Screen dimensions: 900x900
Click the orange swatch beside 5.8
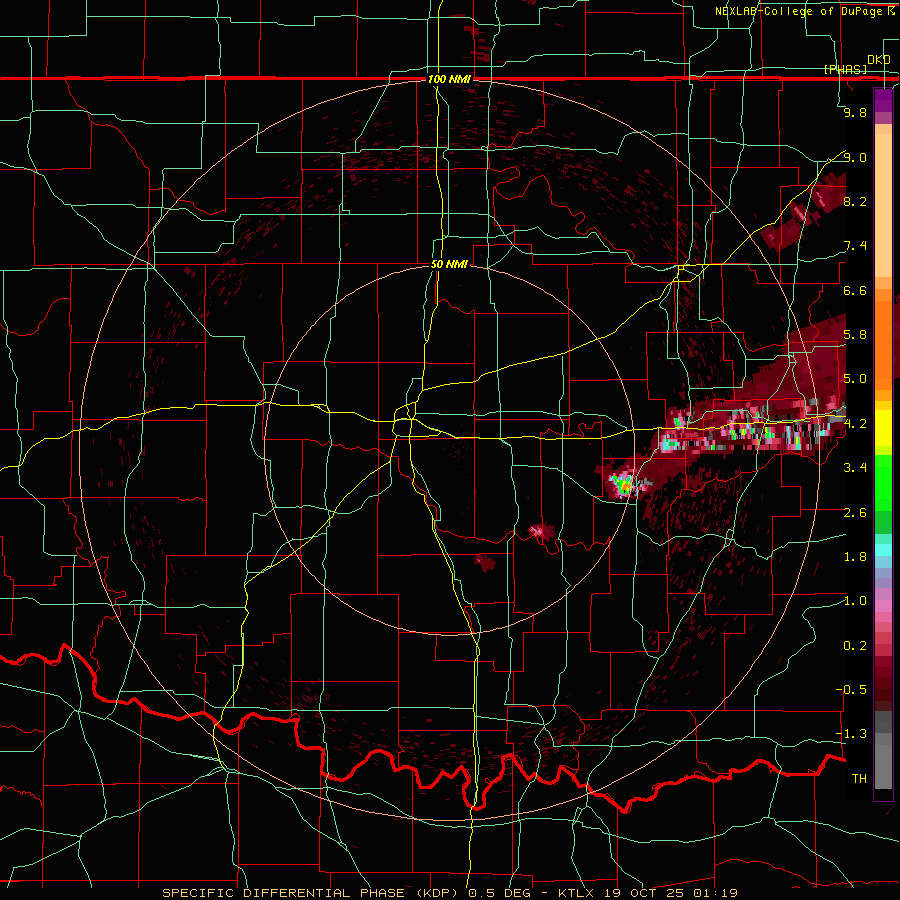pos(883,345)
